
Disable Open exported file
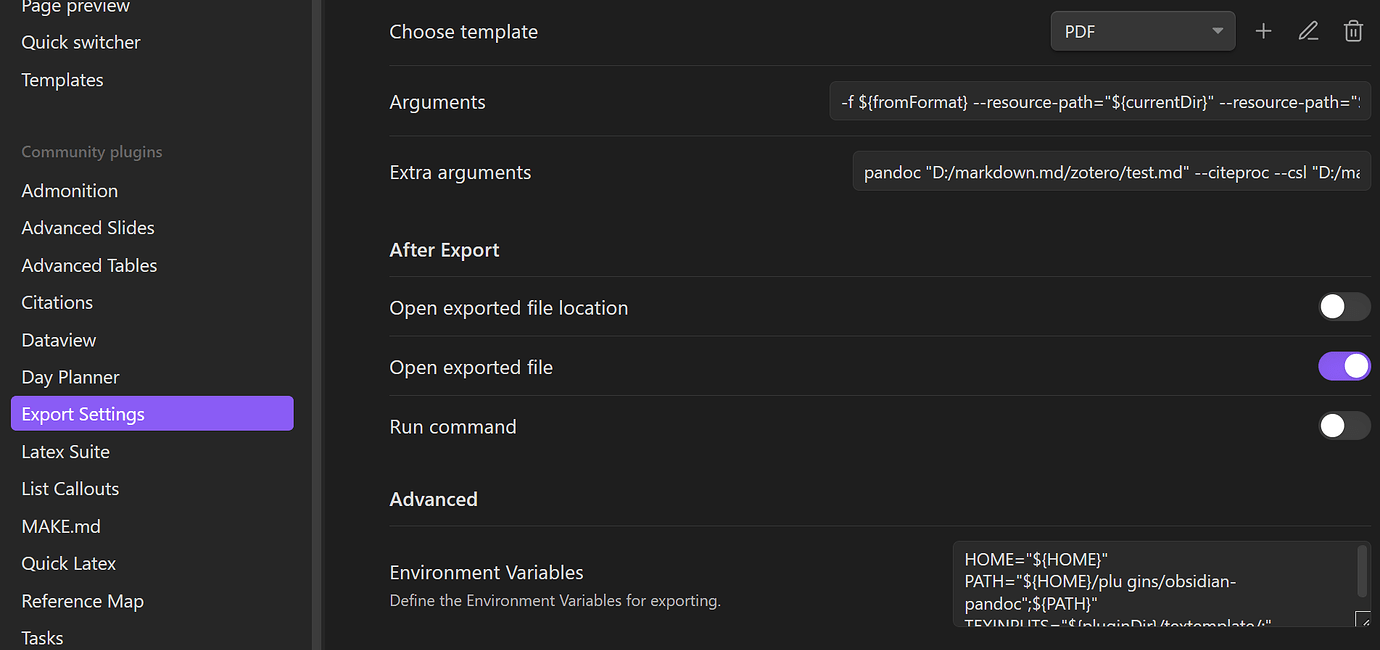(1344, 366)
